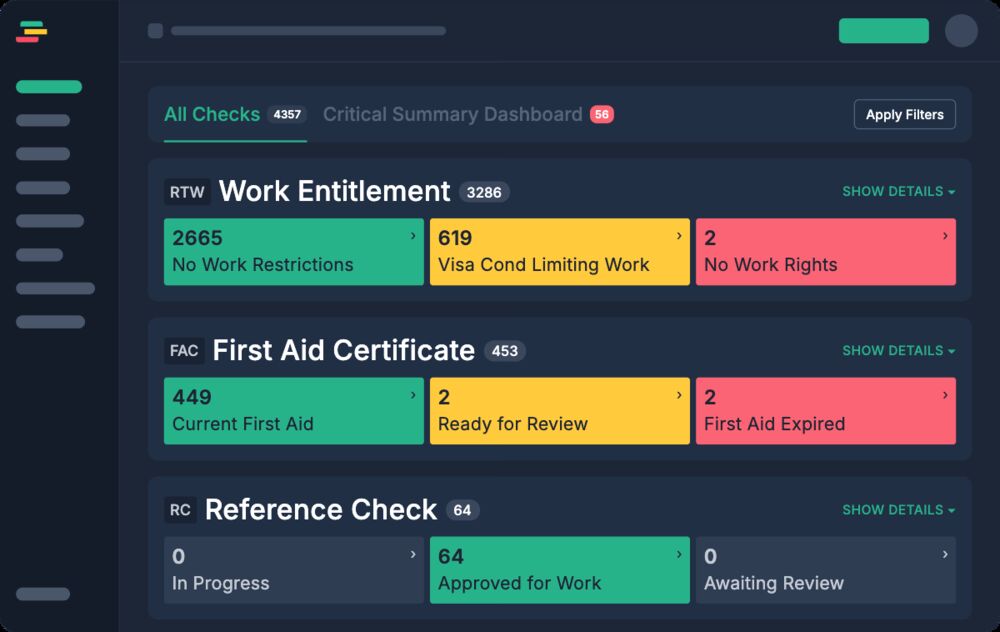Click the chevron on Approved for Work card

[679, 555]
